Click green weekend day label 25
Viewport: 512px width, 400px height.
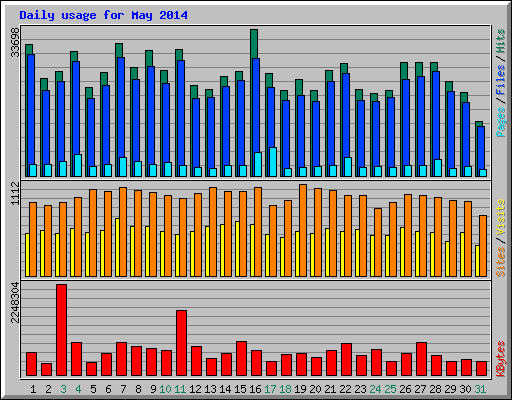[x=390, y=389]
